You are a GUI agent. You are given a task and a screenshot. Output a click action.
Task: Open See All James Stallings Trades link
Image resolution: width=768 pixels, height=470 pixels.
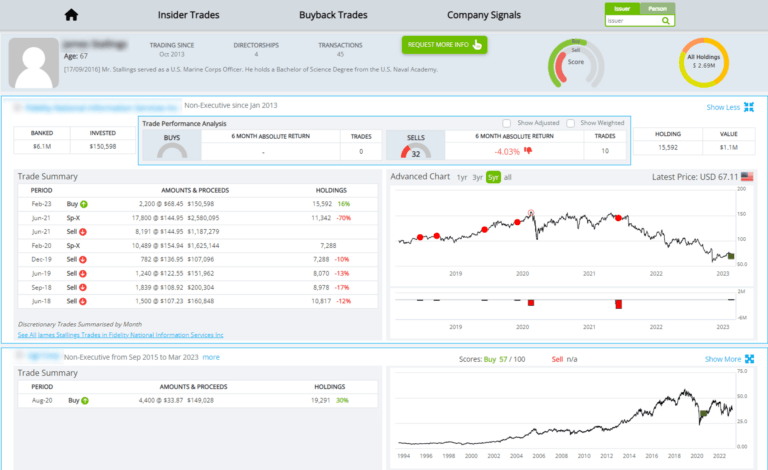click(121, 334)
